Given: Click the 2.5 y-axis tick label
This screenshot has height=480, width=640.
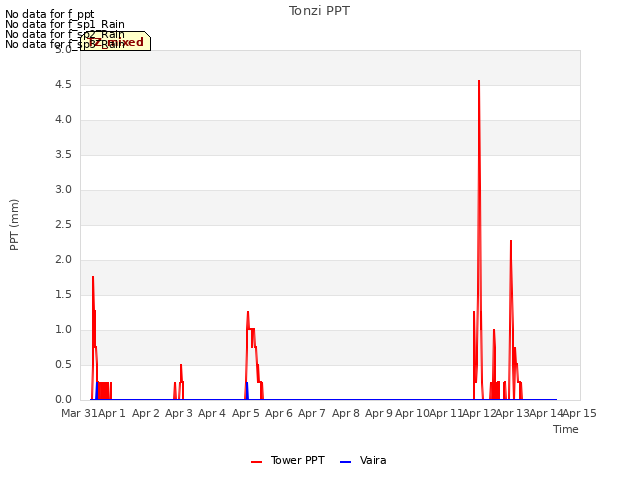Looking at the screenshot, I should coord(63,225).
